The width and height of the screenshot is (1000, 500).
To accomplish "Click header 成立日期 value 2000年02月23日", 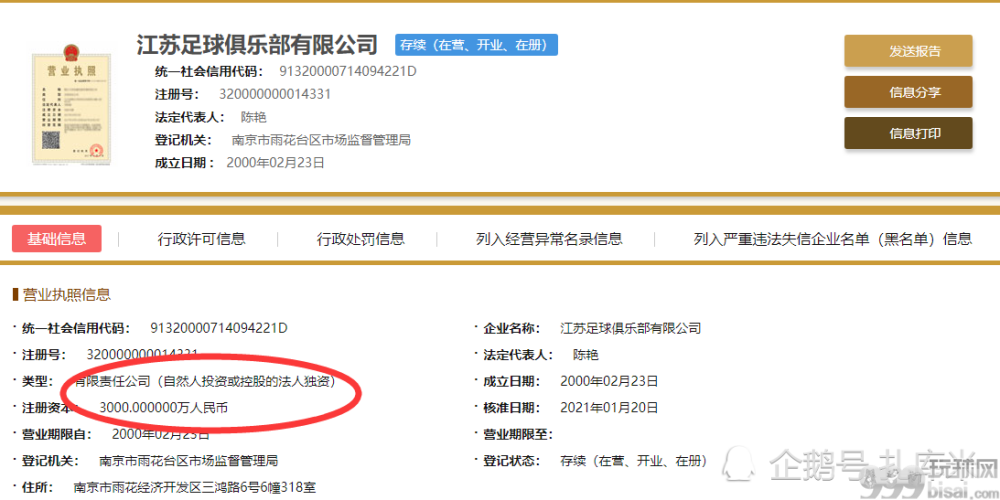I will [x=276, y=163].
